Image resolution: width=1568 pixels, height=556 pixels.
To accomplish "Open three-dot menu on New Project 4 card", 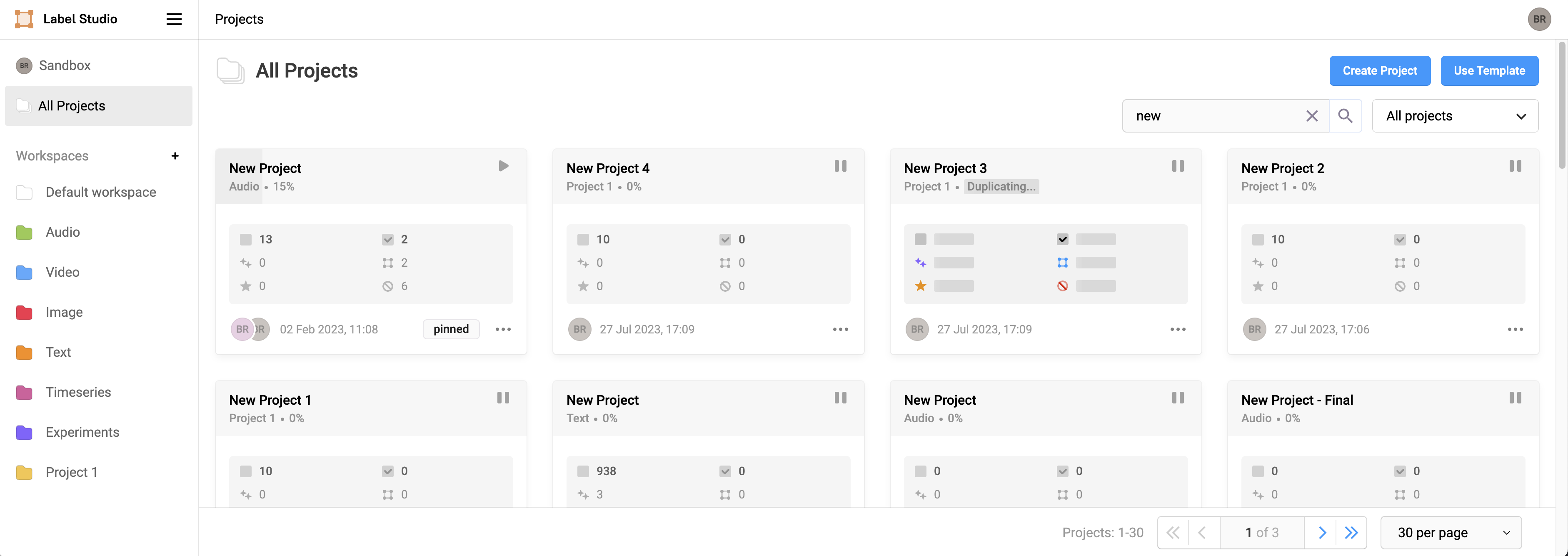I will point(840,329).
